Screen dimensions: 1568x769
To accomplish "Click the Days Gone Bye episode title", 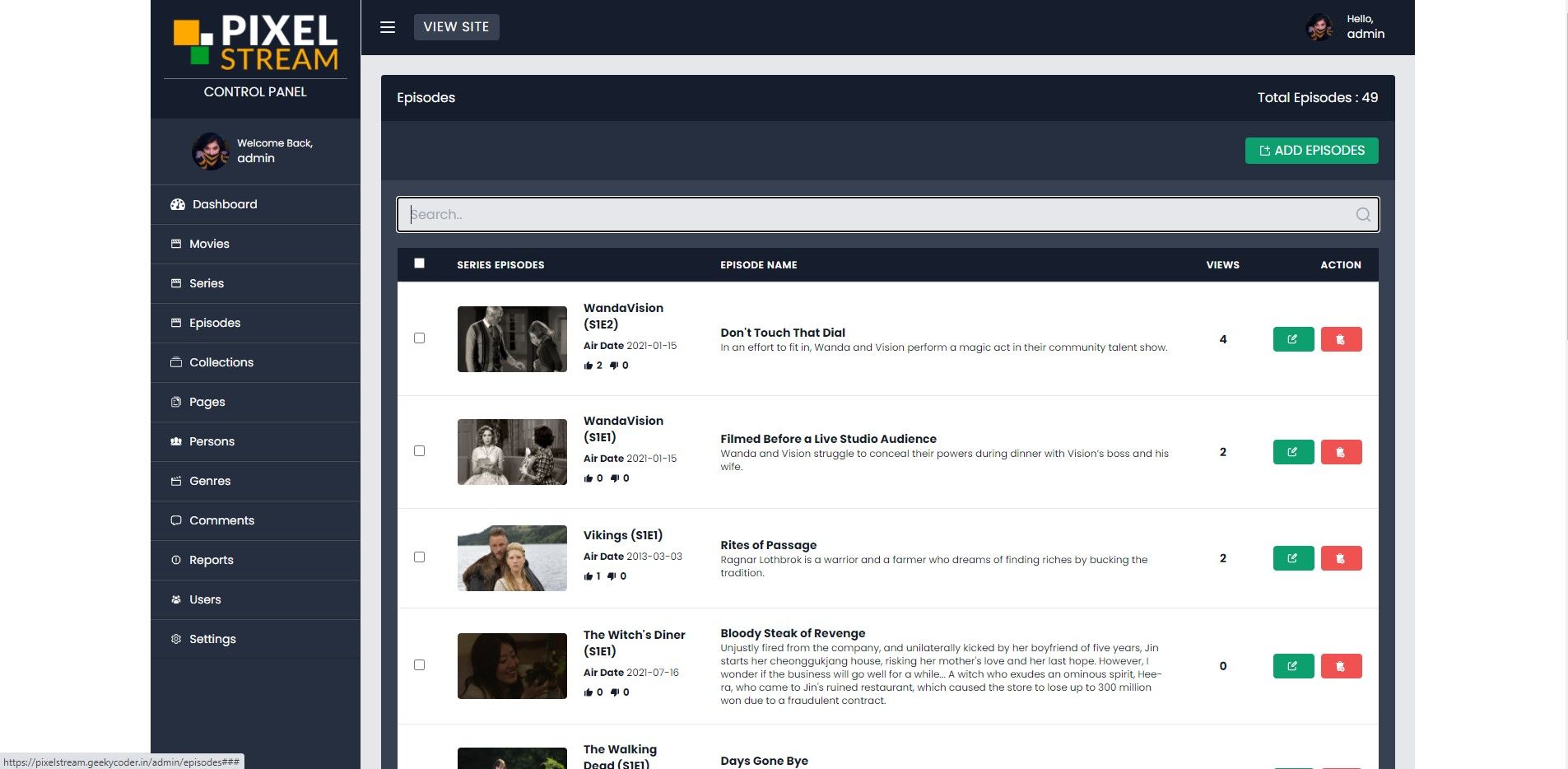I will 764,761.
